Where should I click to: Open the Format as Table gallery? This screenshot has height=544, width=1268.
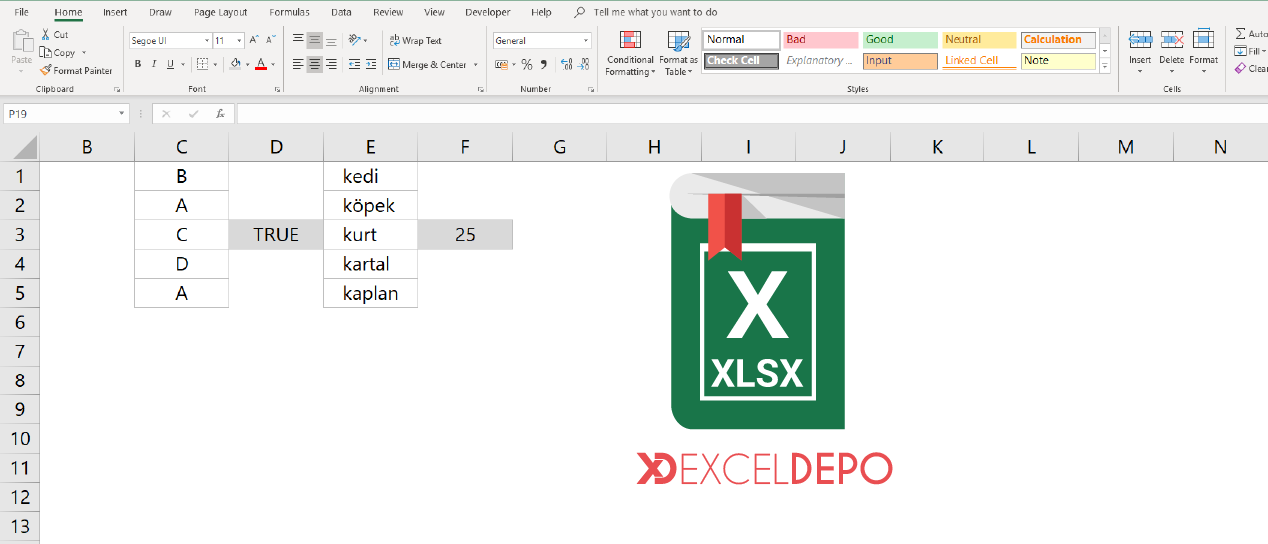pos(679,53)
